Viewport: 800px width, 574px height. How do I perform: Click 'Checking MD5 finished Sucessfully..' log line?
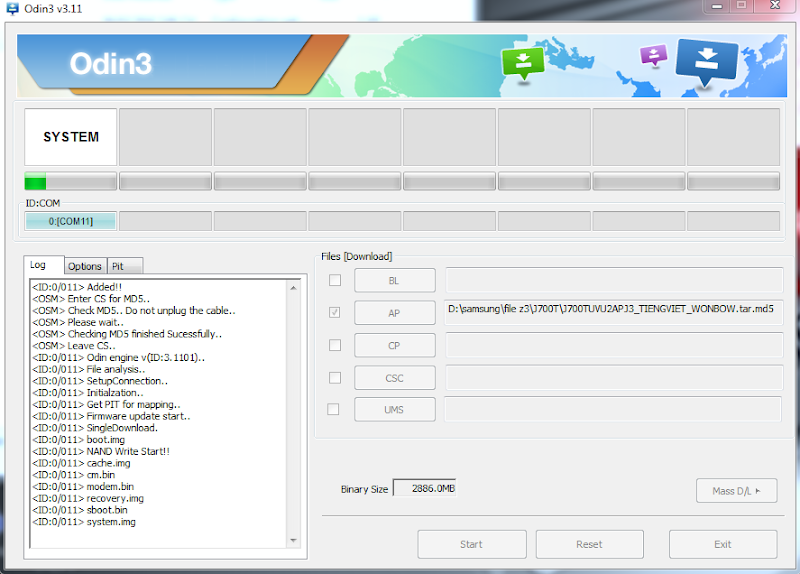click(127, 334)
